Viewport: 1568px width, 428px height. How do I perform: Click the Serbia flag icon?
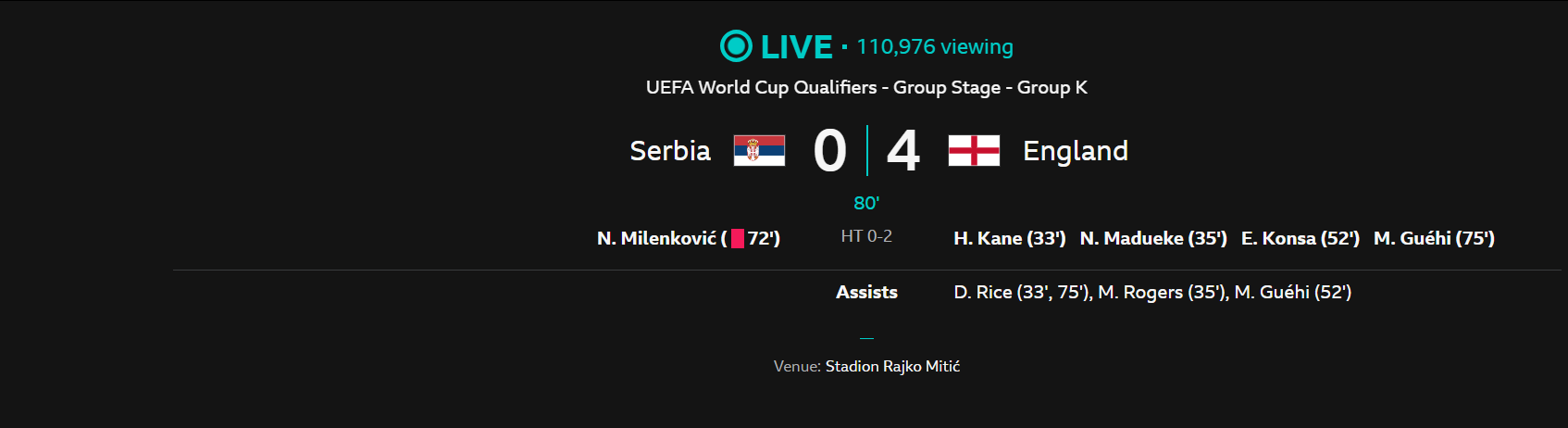point(759,150)
